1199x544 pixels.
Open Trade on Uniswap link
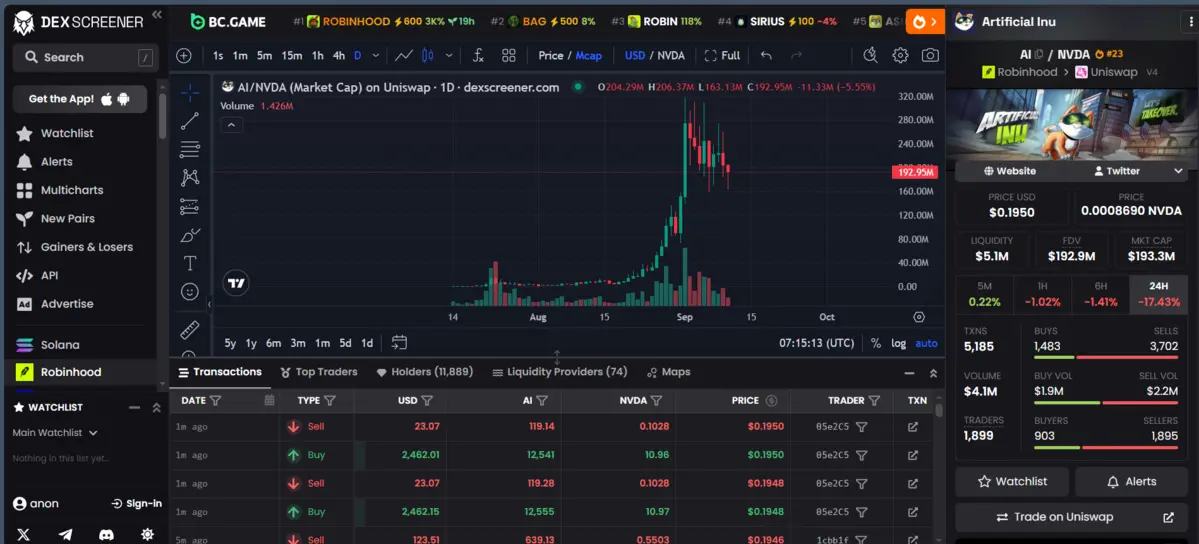click(x=1069, y=517)
